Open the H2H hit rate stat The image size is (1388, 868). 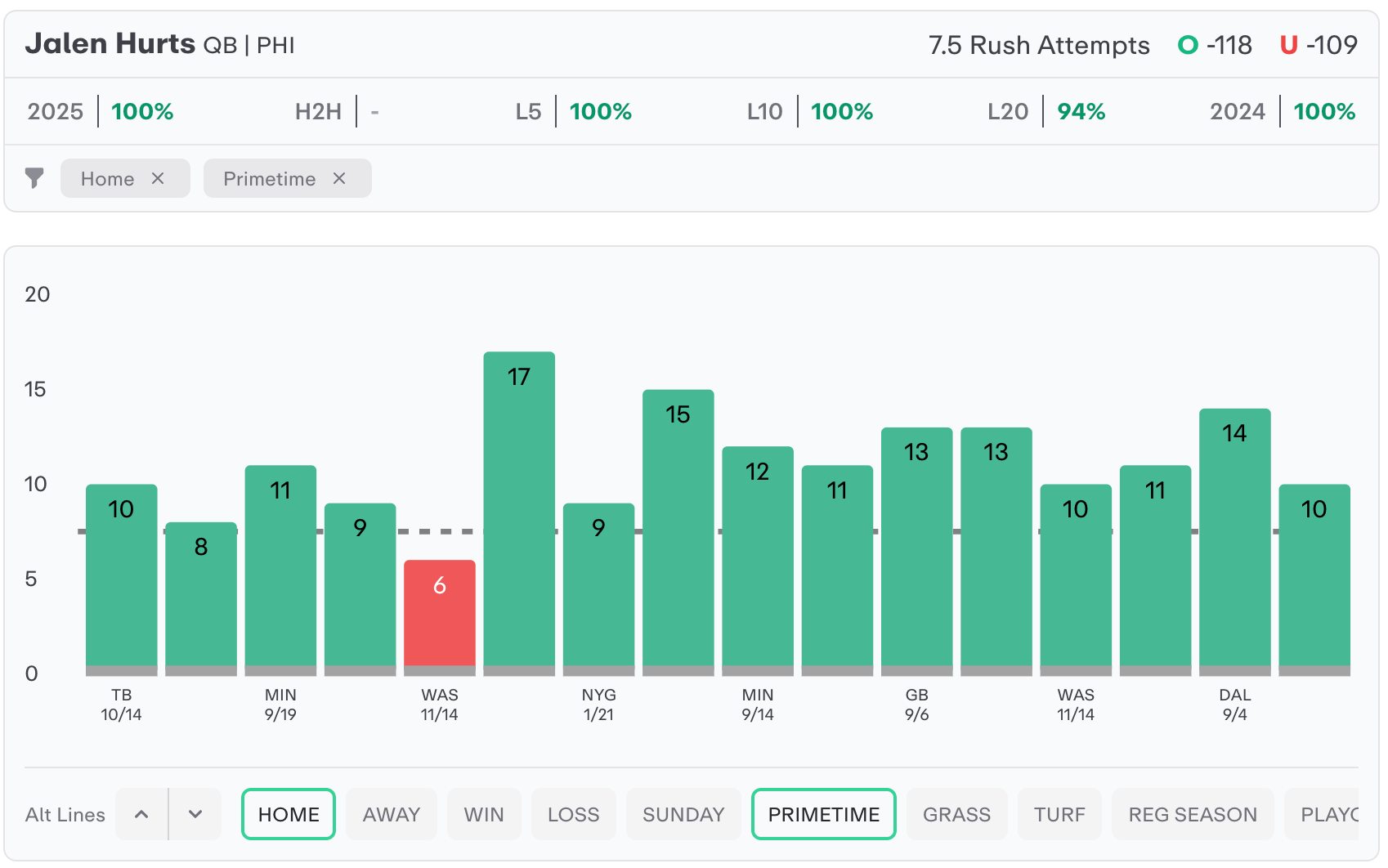tap(337, 111)
